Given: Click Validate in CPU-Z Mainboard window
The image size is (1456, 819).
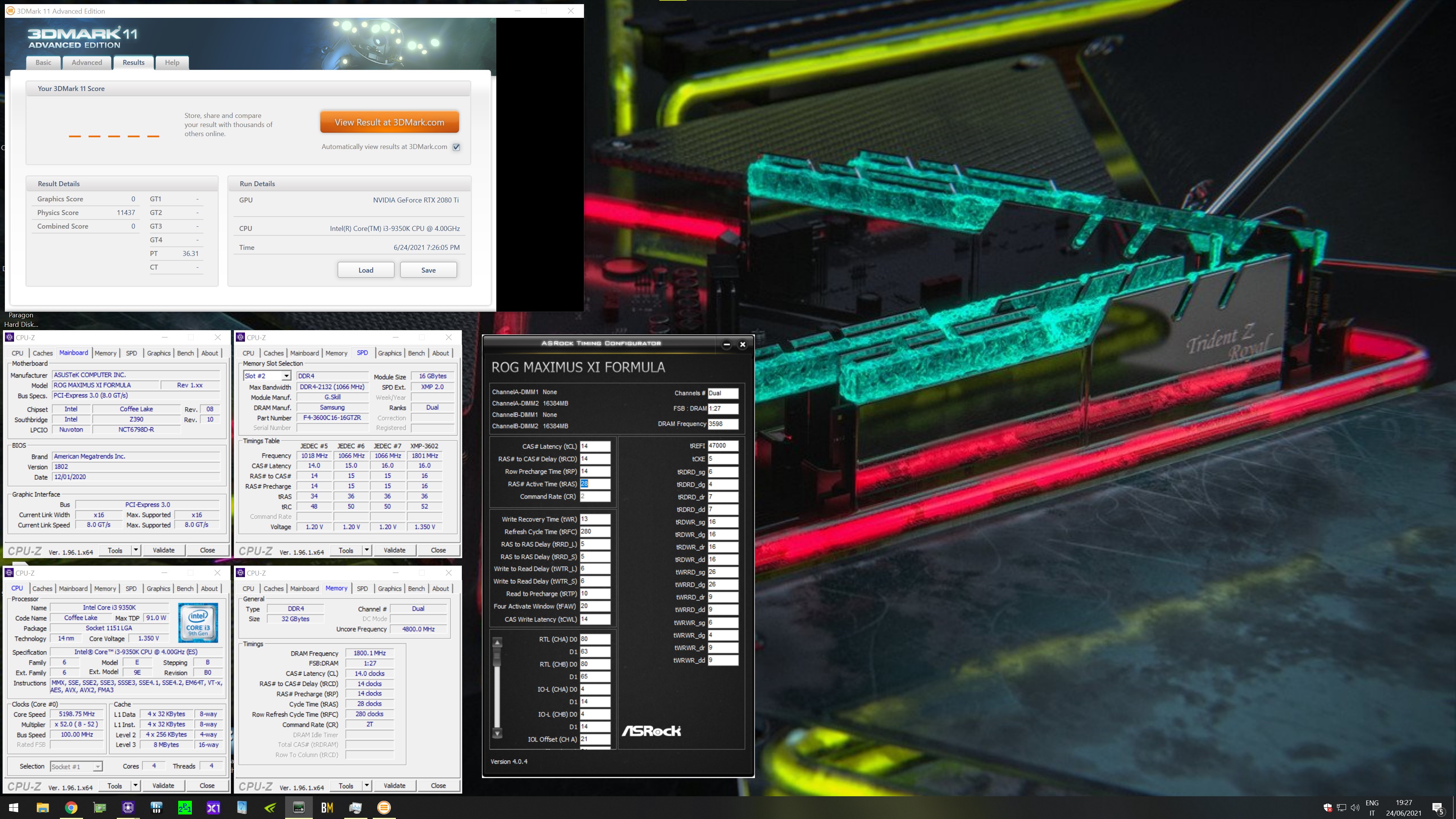Looking at the screenshot, I should [163, 550].
